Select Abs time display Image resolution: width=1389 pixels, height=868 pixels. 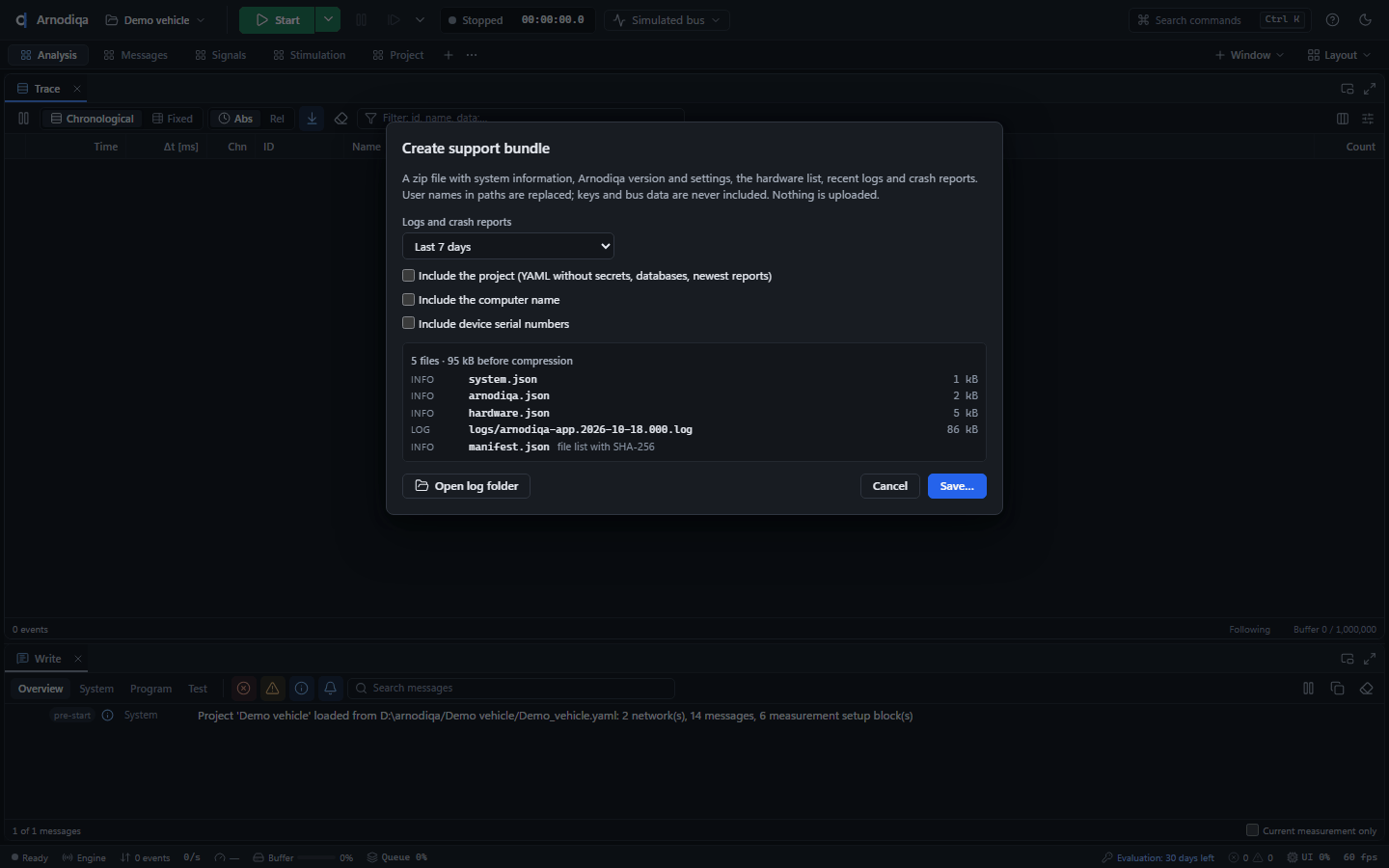coord(235,119)
